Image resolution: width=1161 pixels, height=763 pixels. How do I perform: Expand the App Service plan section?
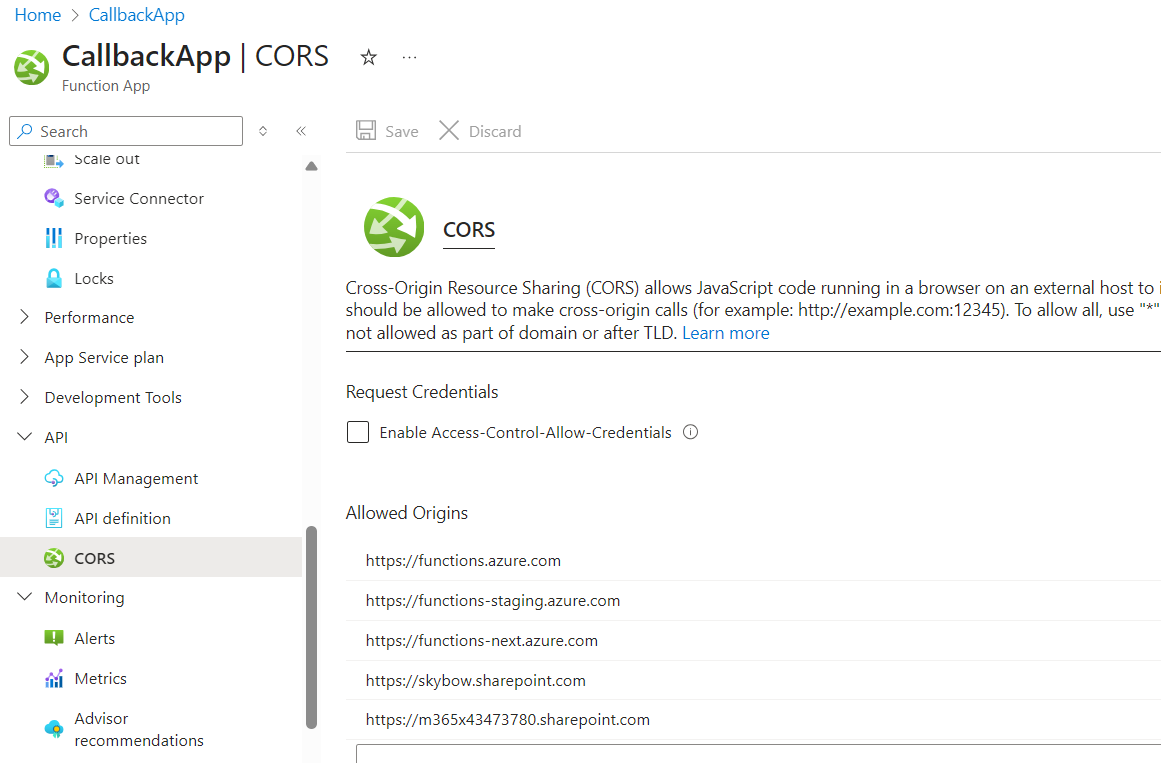25,357
